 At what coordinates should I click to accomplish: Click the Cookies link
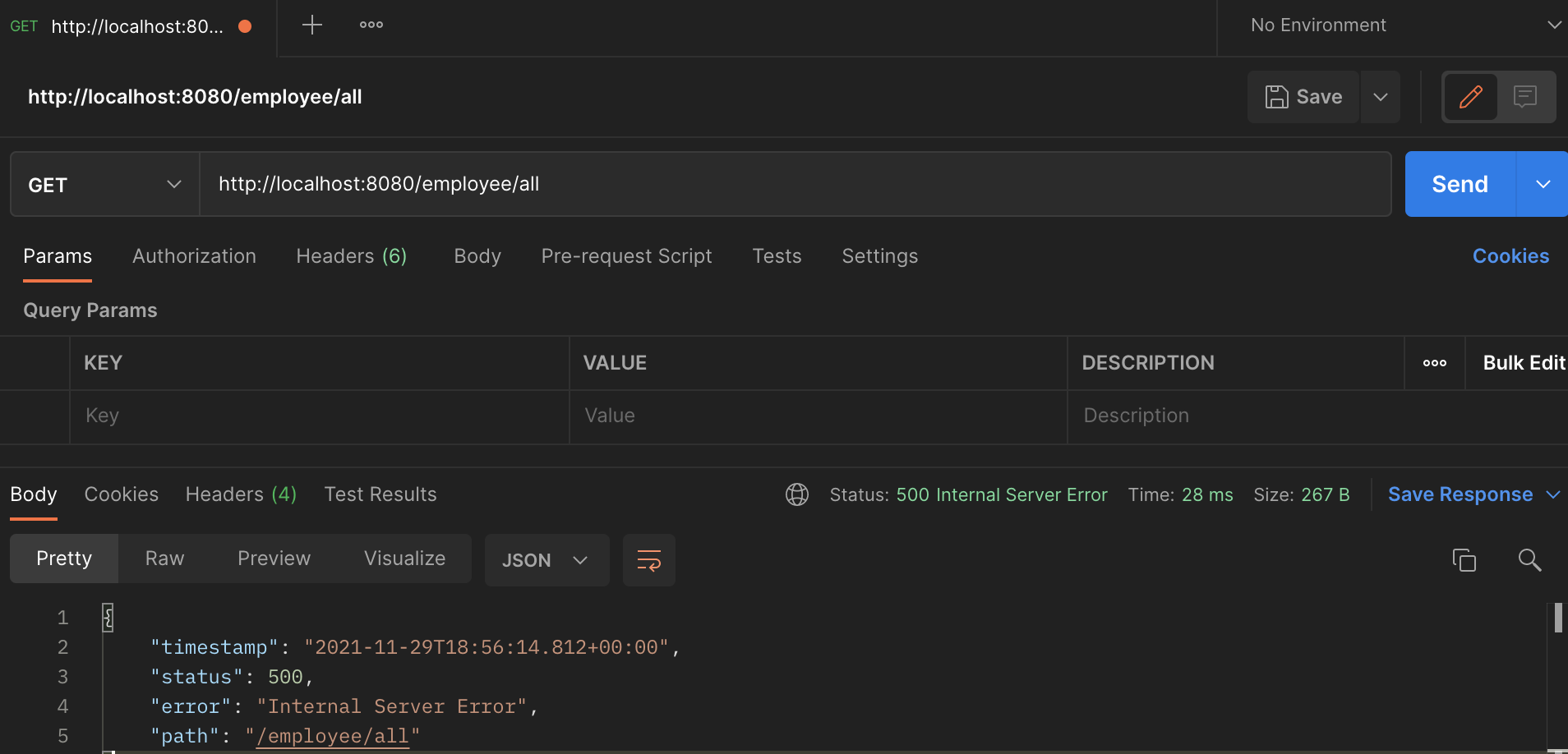click(1510, 256)
